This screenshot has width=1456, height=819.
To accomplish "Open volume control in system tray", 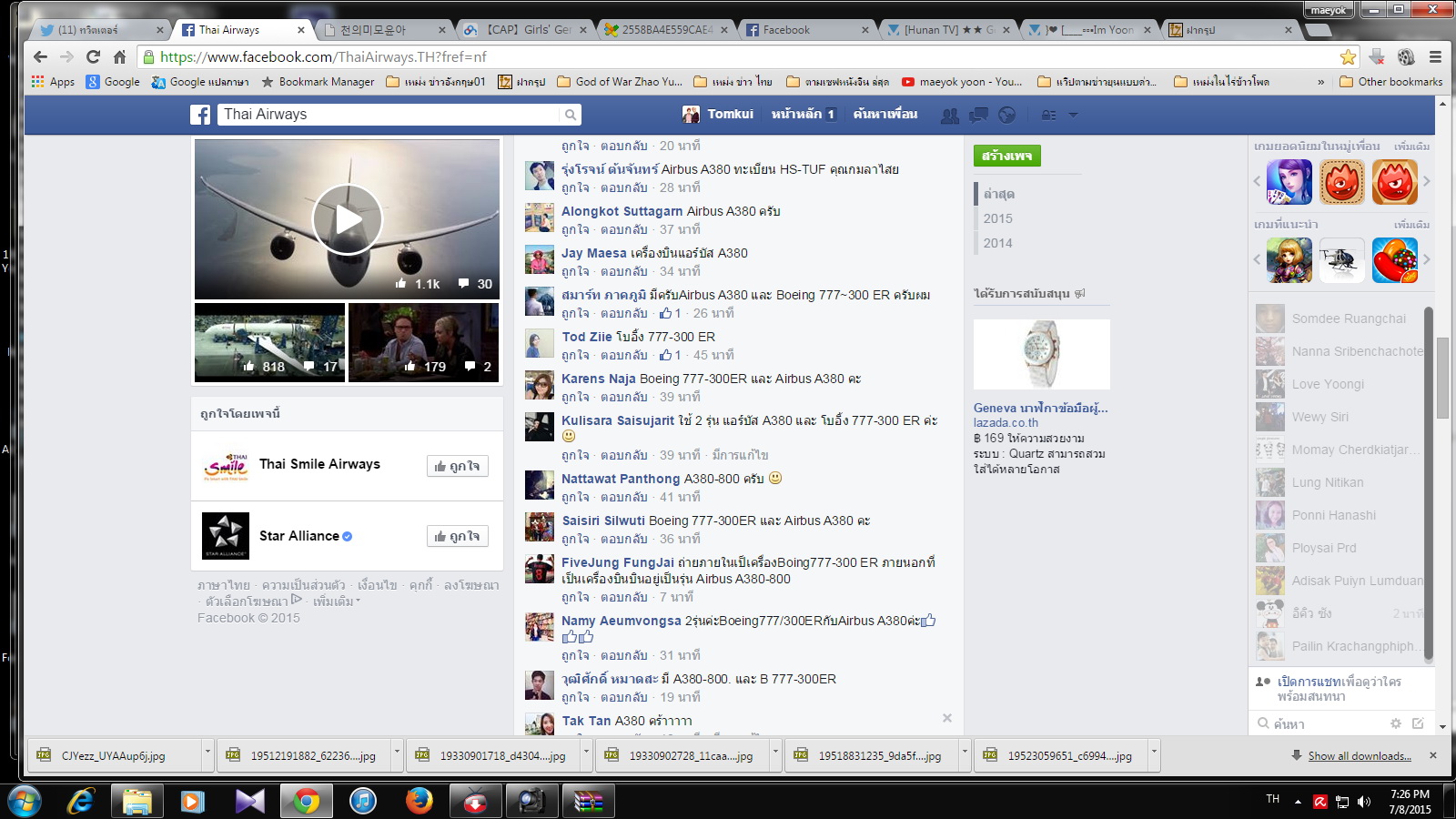I will 1363,802.
